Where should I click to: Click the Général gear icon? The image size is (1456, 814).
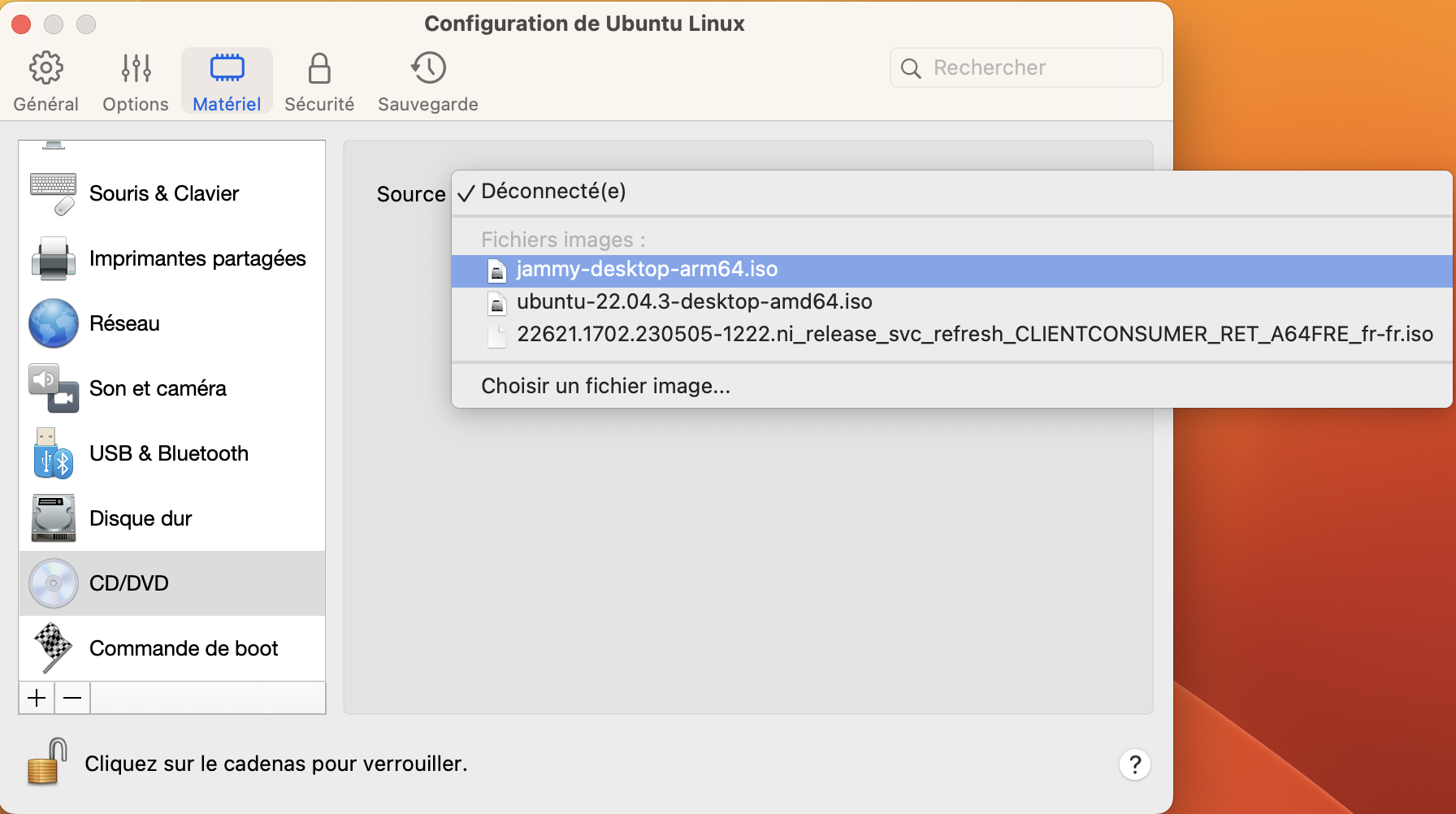(46, 68)
